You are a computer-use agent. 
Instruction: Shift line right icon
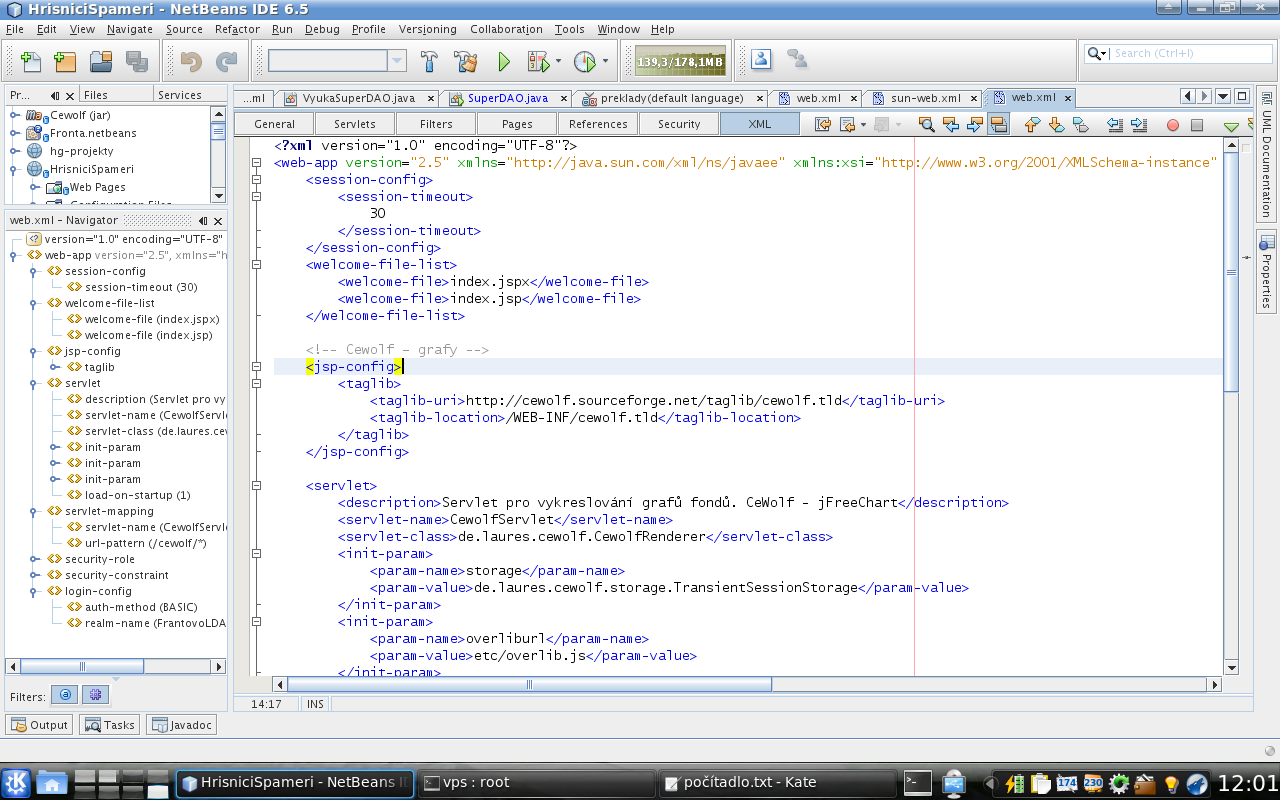[x=1139, y=125]
